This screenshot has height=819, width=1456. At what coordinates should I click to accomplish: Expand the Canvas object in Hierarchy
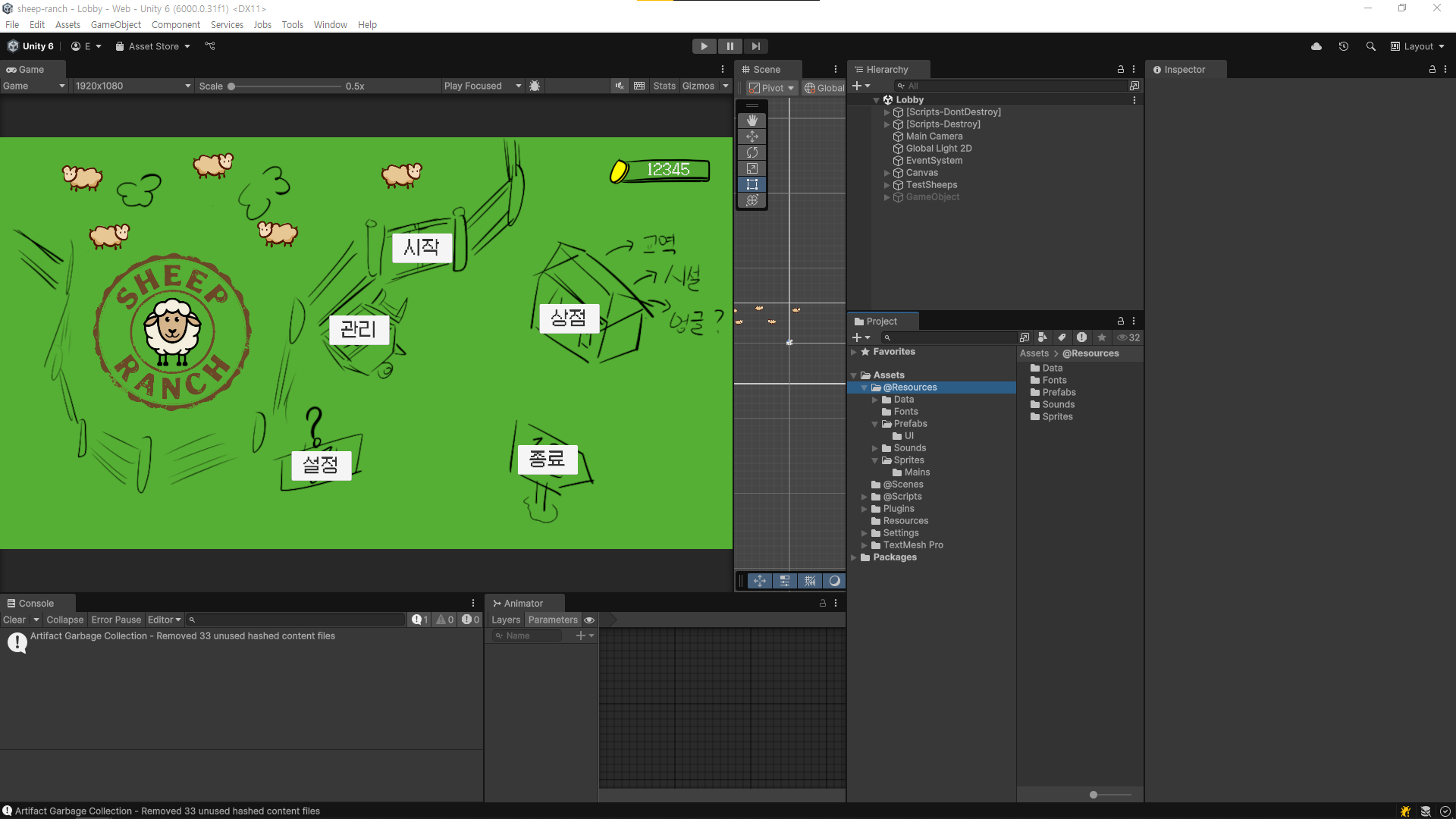[886, 173]
